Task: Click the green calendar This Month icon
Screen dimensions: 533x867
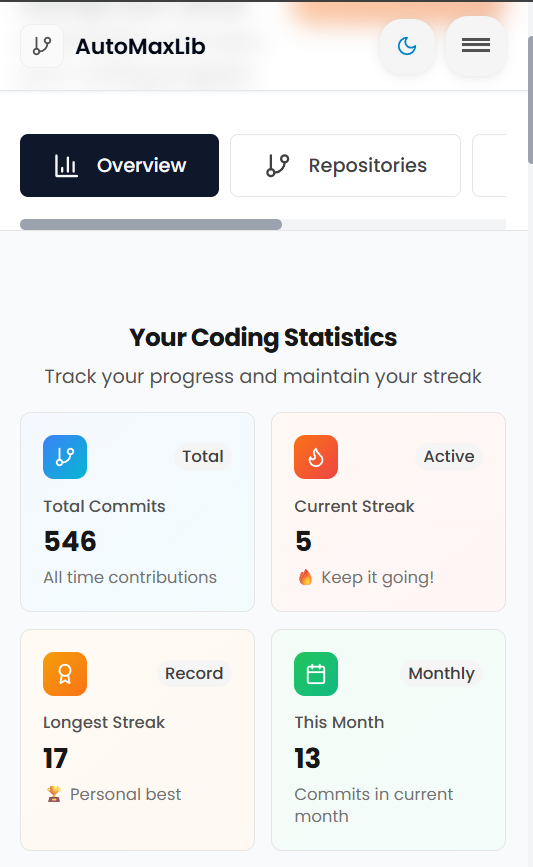Action: tap(316, 673)
